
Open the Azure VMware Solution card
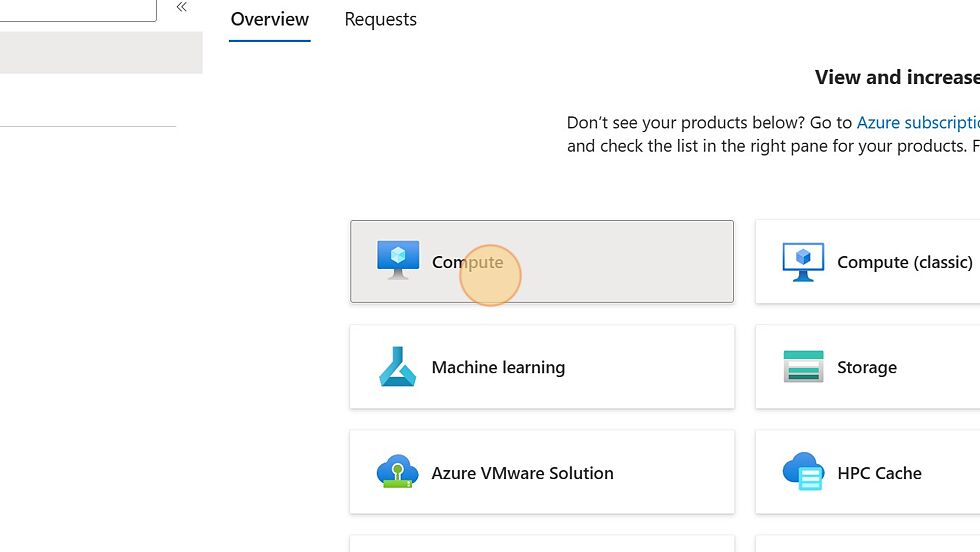tap(542, 472)
